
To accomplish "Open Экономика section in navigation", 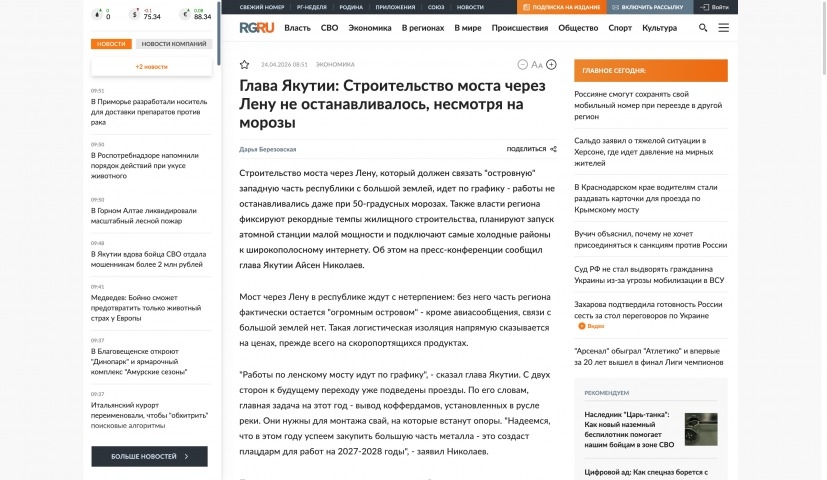I will 370,28.
